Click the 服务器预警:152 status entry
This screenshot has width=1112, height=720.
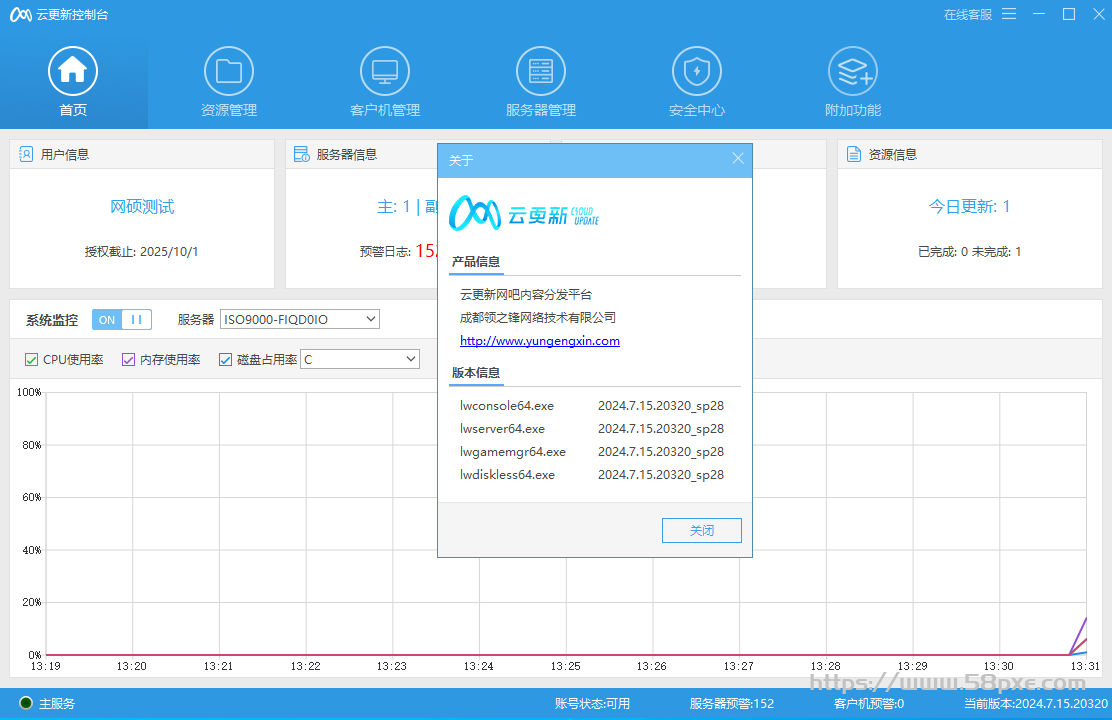pyautogui.click(x=731, y=704)
